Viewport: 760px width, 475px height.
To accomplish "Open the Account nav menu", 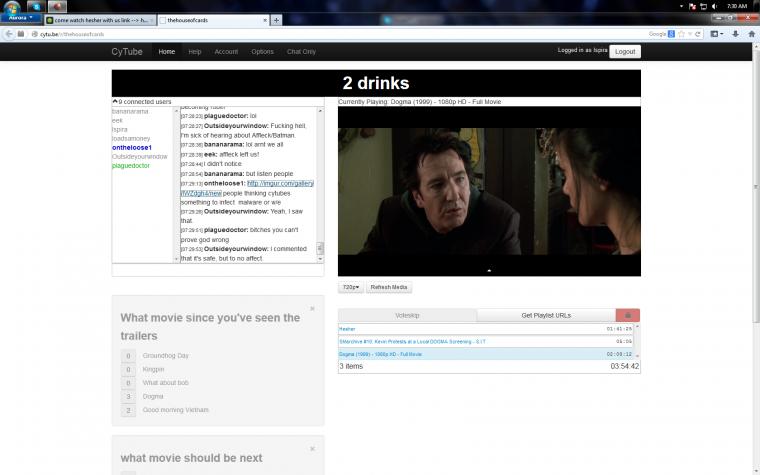I will pyautogui.click(x=226, y=51).
